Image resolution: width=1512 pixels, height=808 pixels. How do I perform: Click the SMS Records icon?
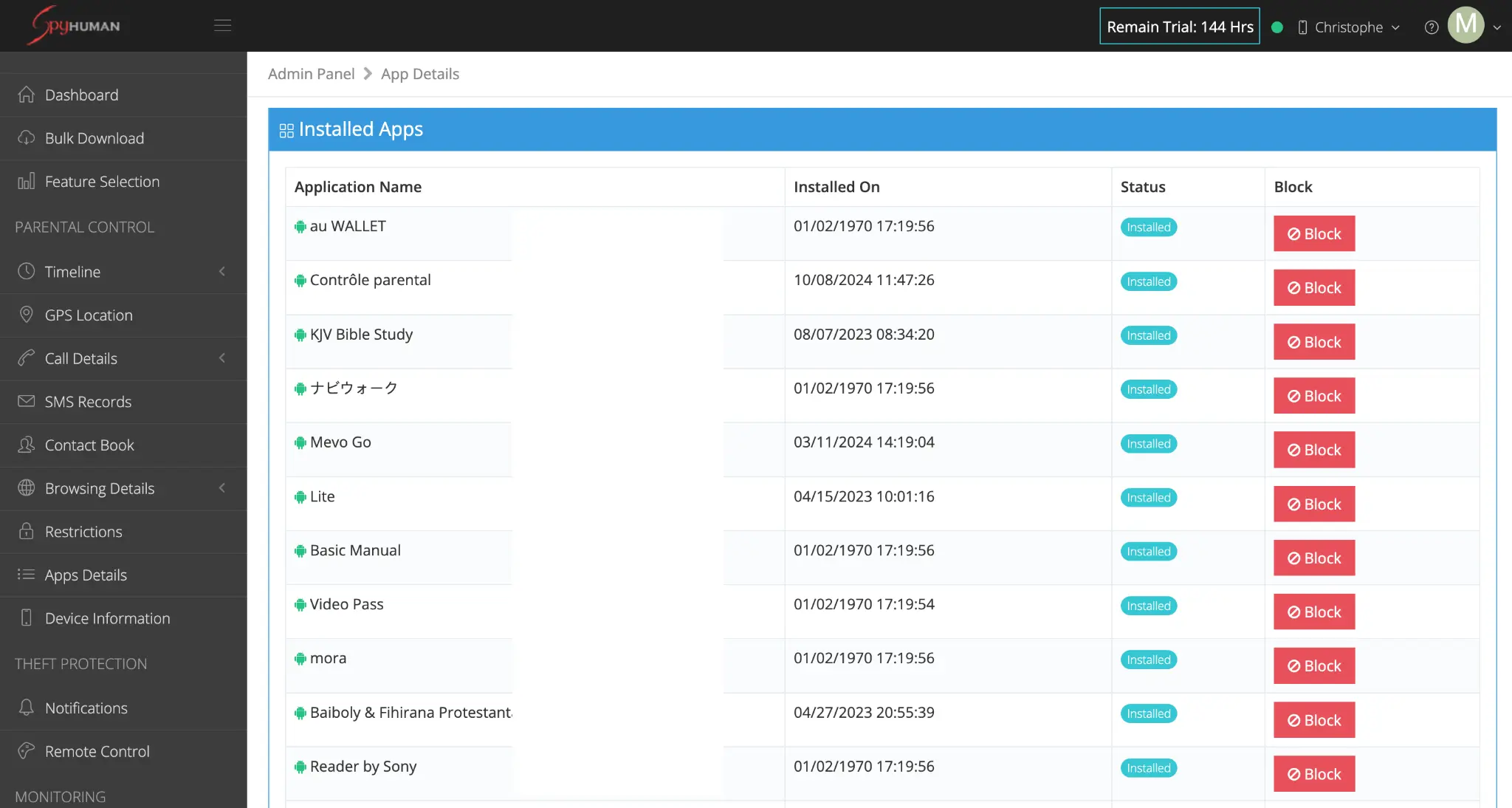[x=26, y=401]
